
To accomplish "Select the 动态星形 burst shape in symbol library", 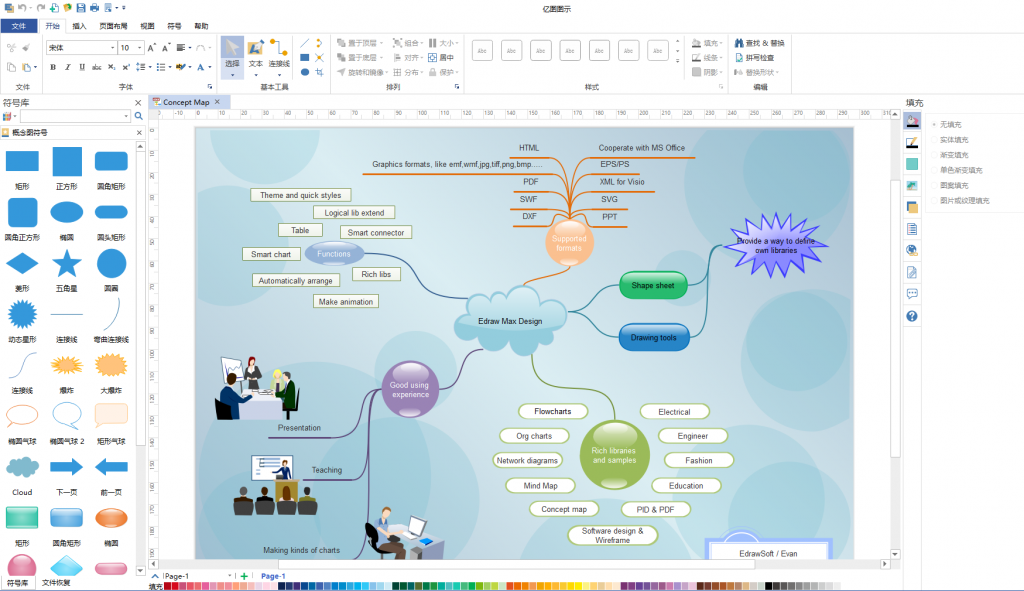I will (x=22, y=315).
